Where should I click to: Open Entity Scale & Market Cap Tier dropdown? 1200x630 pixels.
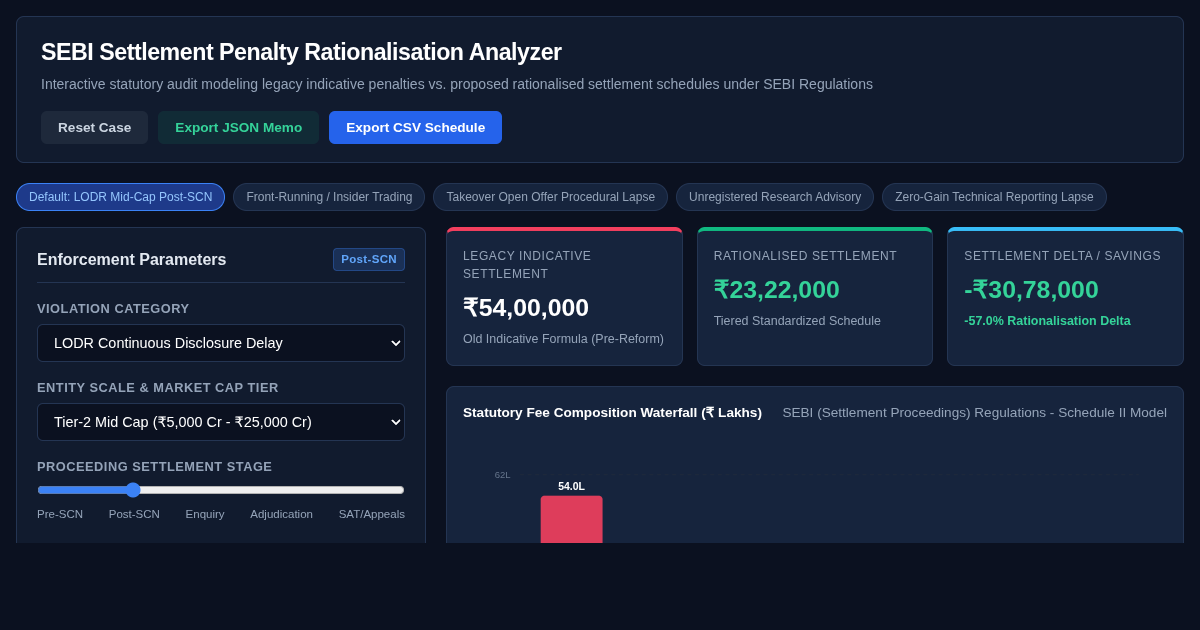pos(221,422)
